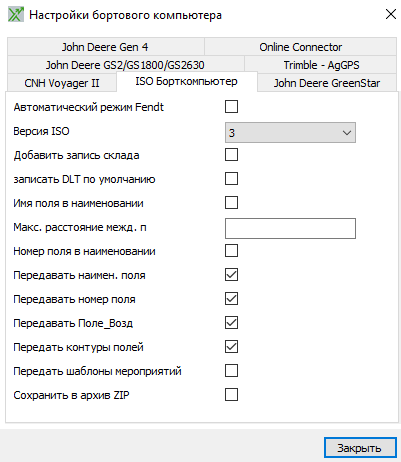Open the Online Connector tab
Viewport: 401px width, 462px height.
coord(300,47)
